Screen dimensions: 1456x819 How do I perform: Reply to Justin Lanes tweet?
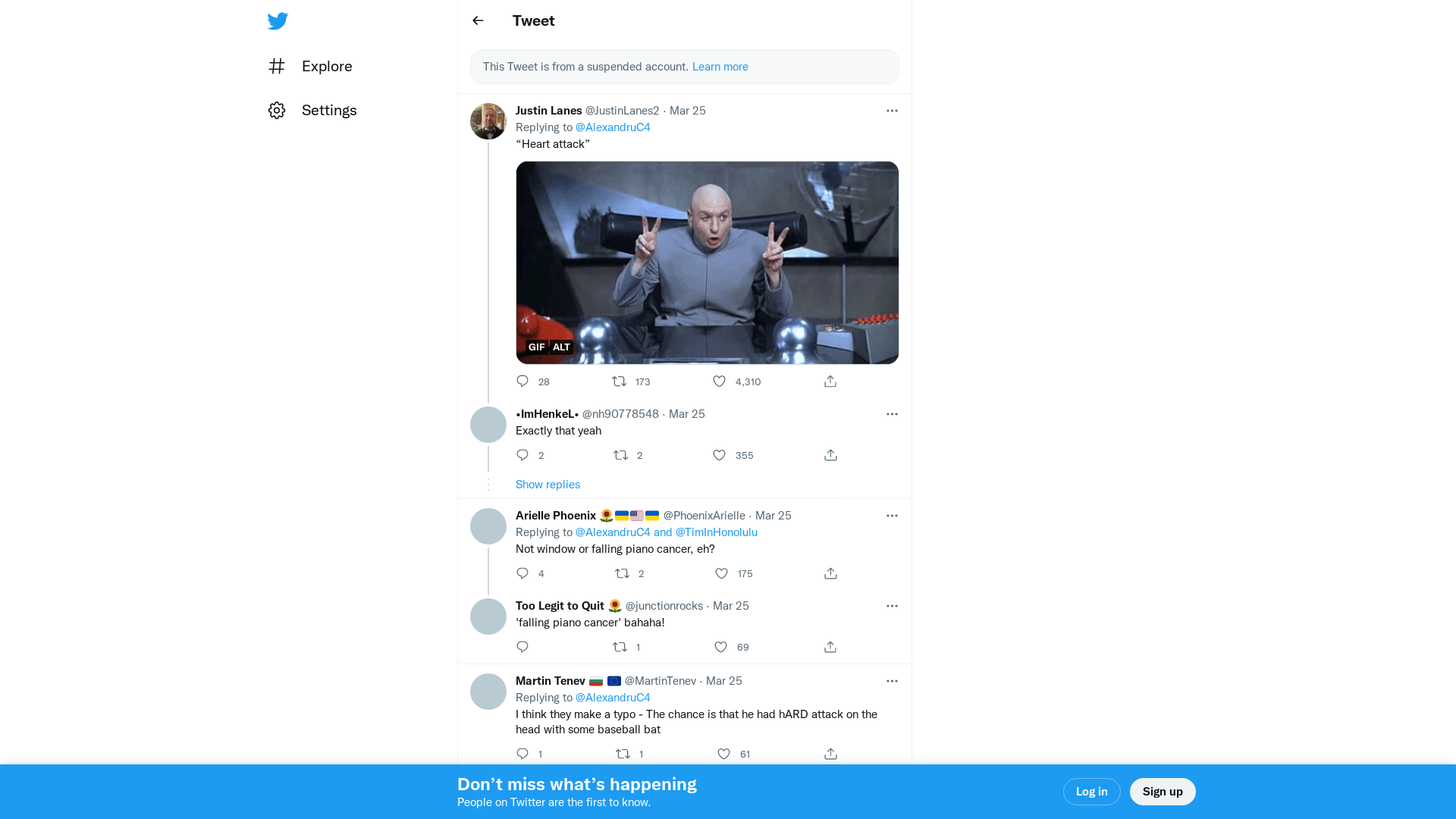point(522,381)
